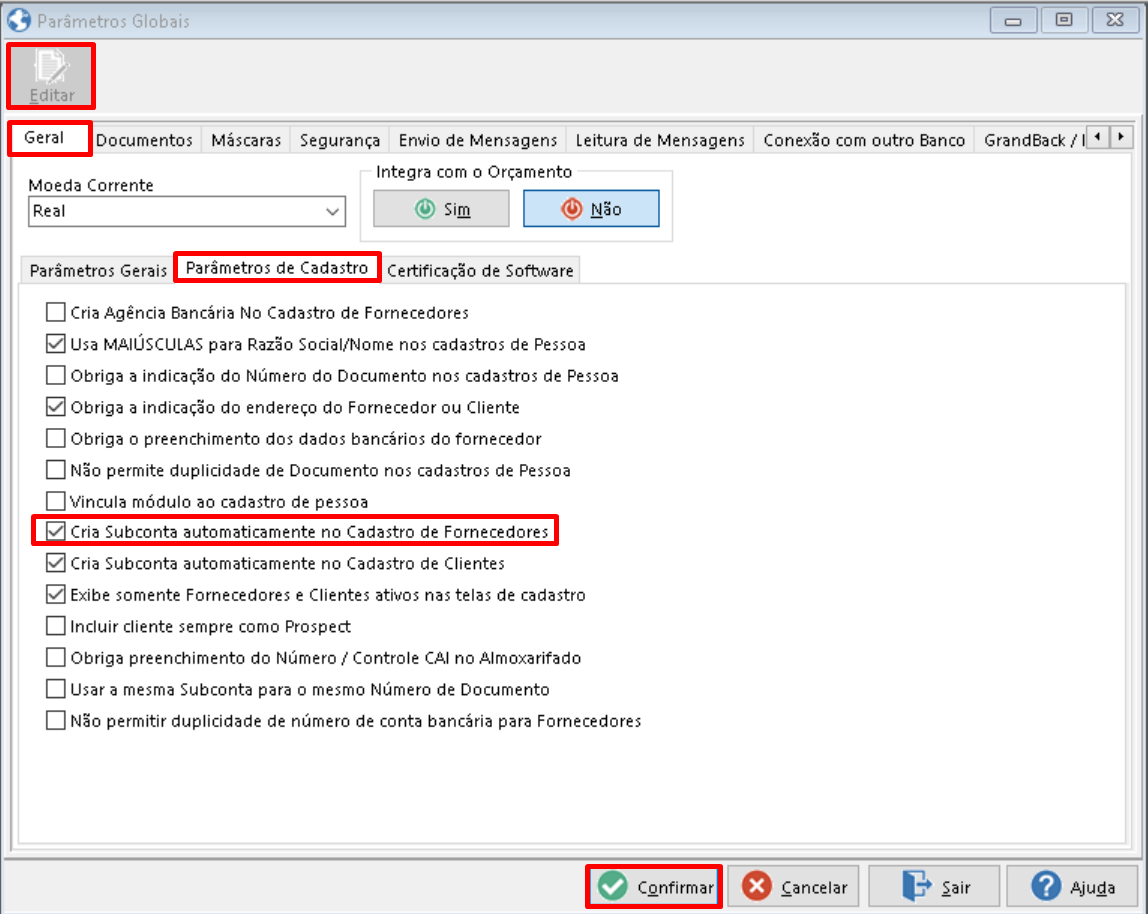Screen dimensions: 1148x914
Task: Toggle Cria Subconta automaticamente no Cadastro de Fornecedores
Action: (x=56, y=531)
